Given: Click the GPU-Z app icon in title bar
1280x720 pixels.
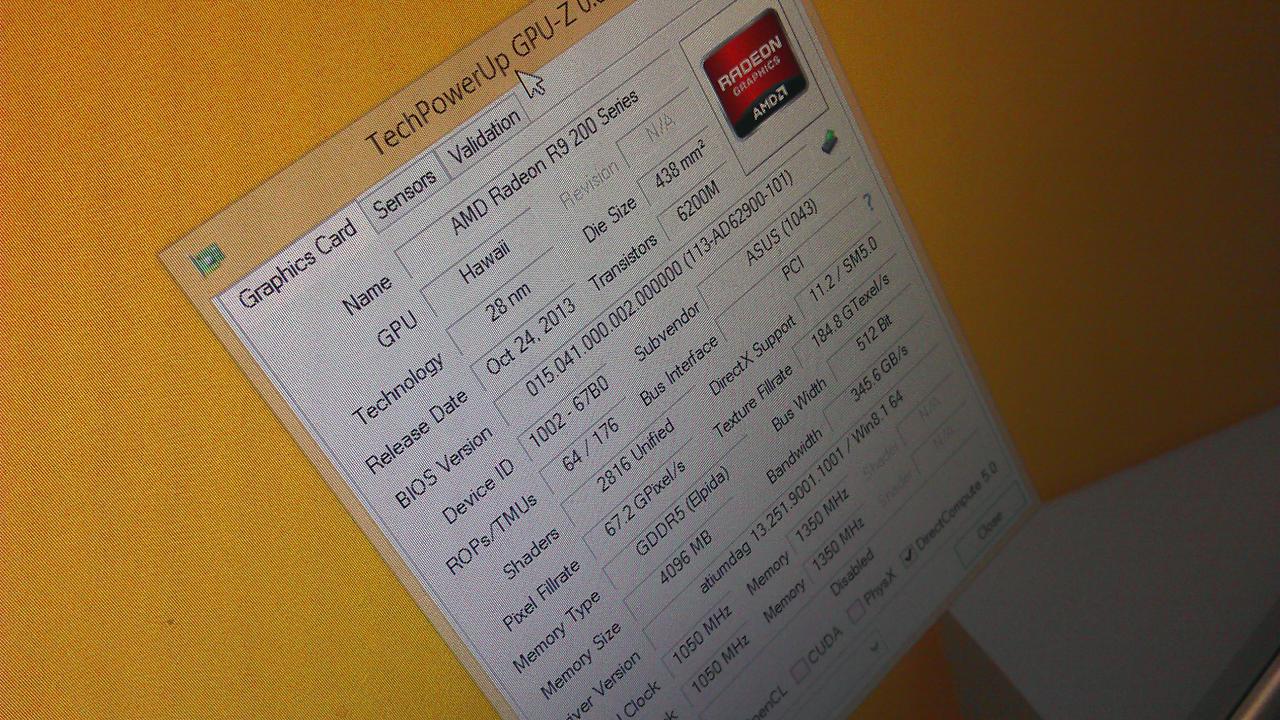Looking at the screenshot, I should 207,262.
